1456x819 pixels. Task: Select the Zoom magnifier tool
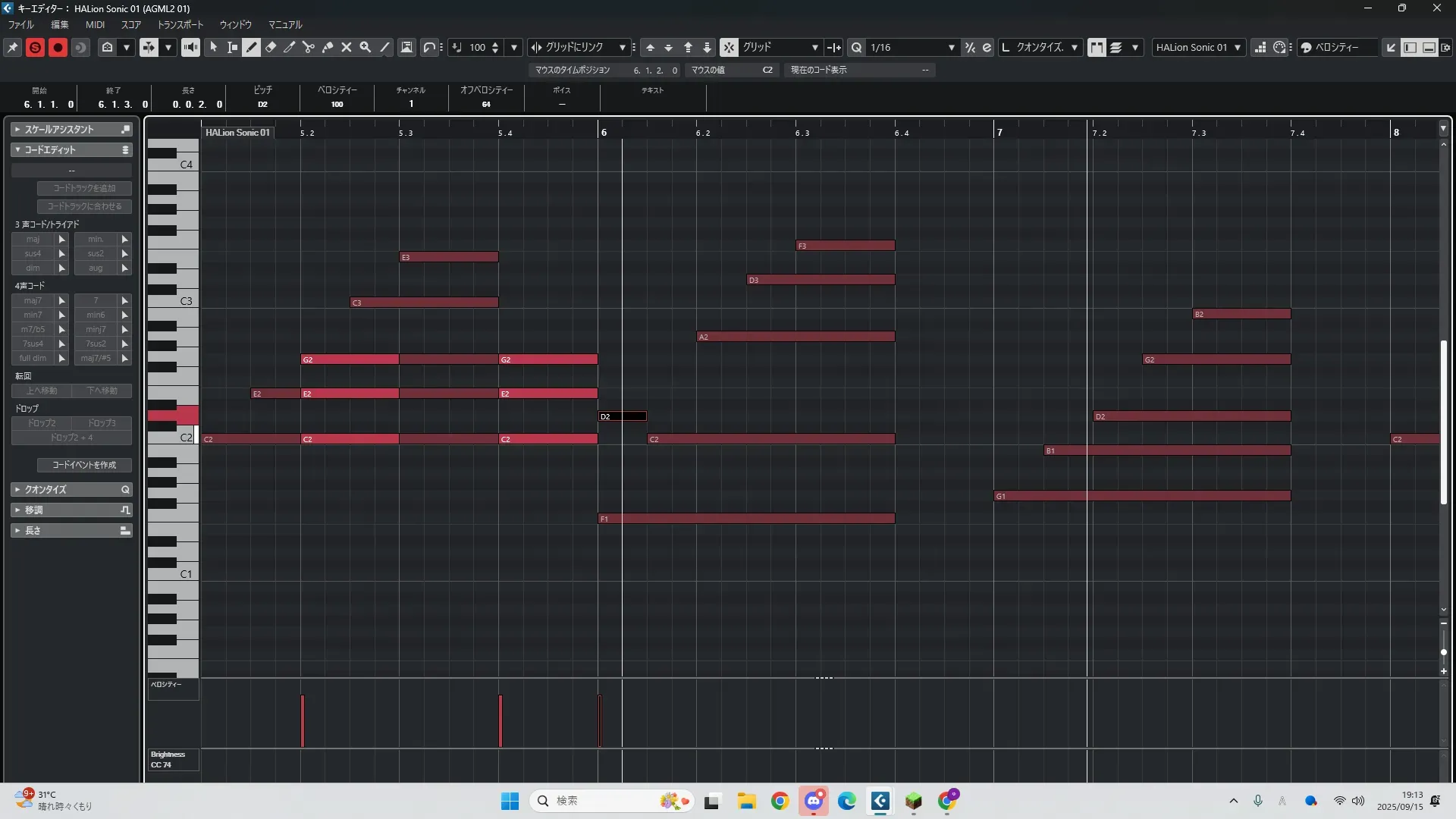coord(366,47)
